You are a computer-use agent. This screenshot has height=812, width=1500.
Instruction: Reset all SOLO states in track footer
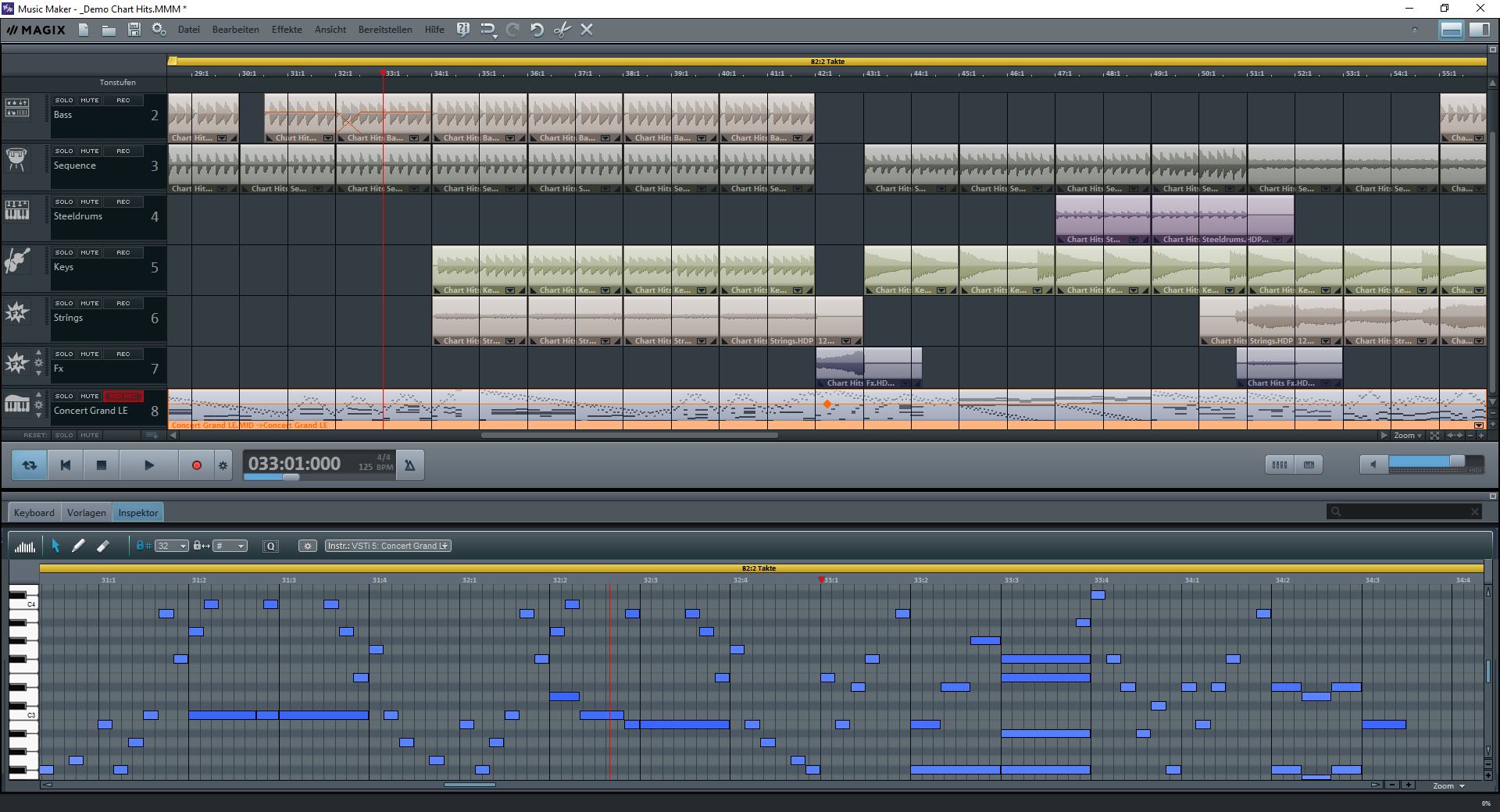pyautogui.click(x=64, y=435)
